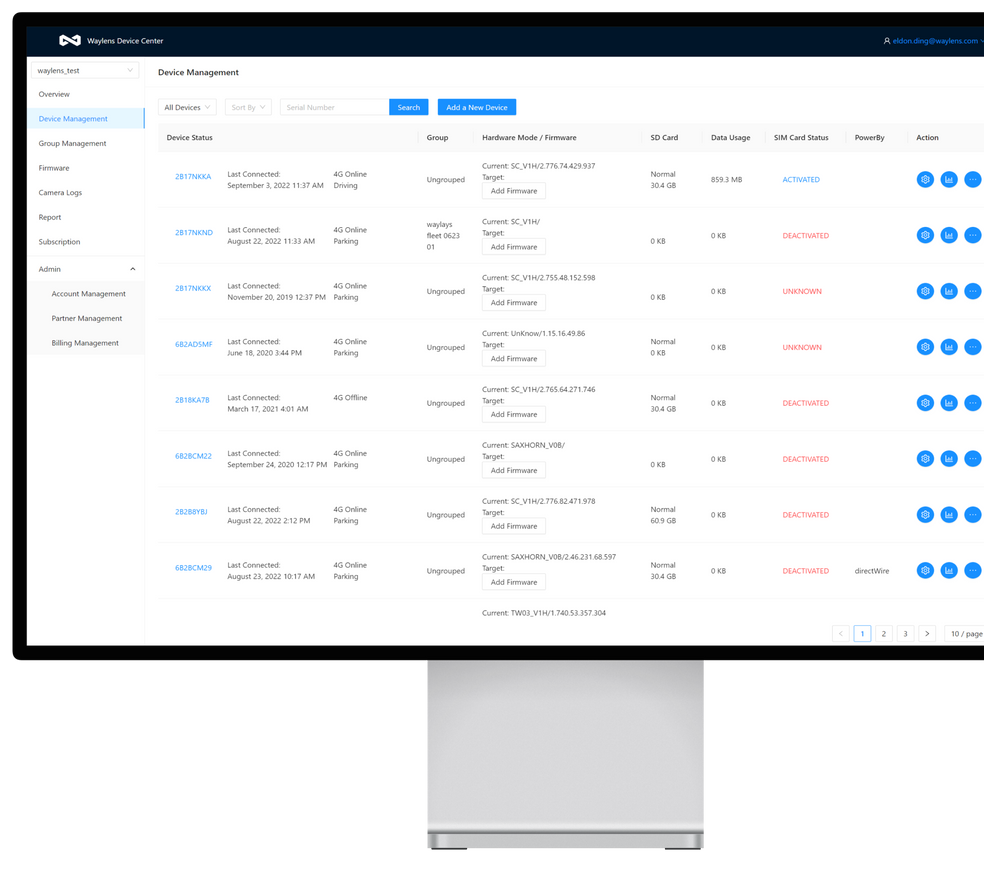Open the All Devices filter dropdown
Screen dimensions: 984x870
point(187,107)
